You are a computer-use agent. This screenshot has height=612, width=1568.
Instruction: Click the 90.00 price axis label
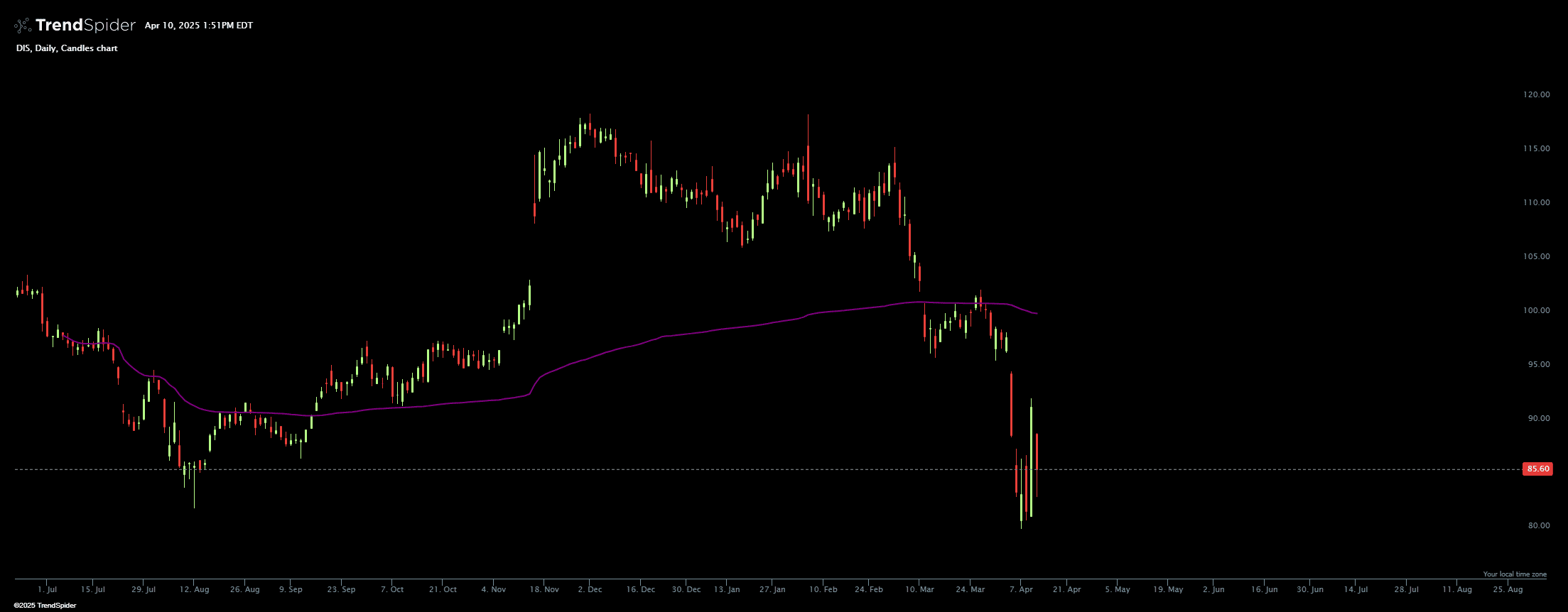[1538, 418]
